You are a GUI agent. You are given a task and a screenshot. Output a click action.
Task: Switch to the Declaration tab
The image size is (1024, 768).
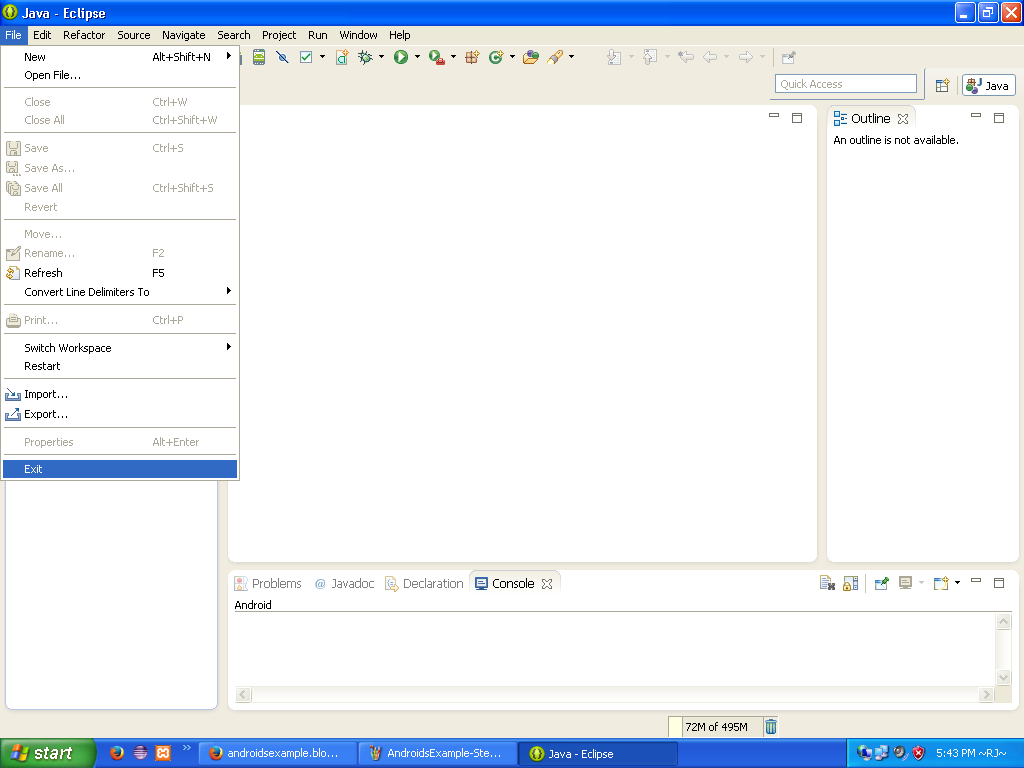424,584
